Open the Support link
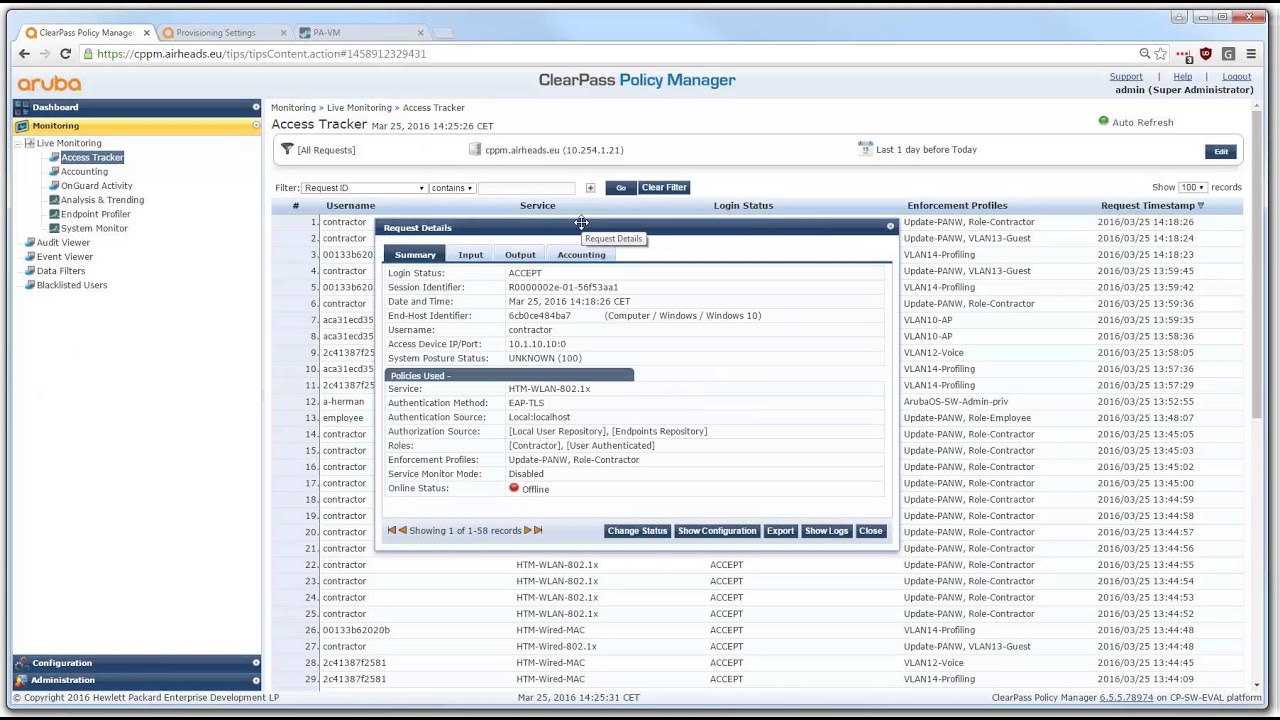 pos(1126,77)
